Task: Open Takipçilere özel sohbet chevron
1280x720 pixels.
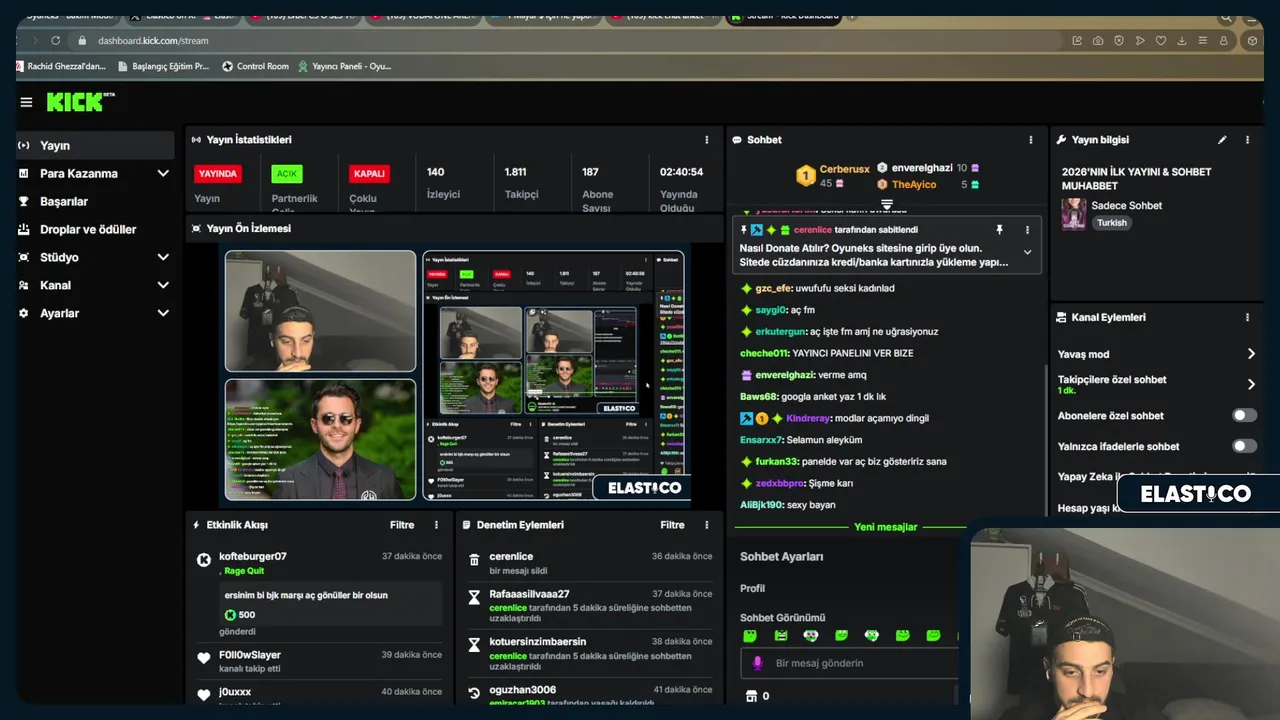Action: pyautogui.click(x=1251, y=384)
